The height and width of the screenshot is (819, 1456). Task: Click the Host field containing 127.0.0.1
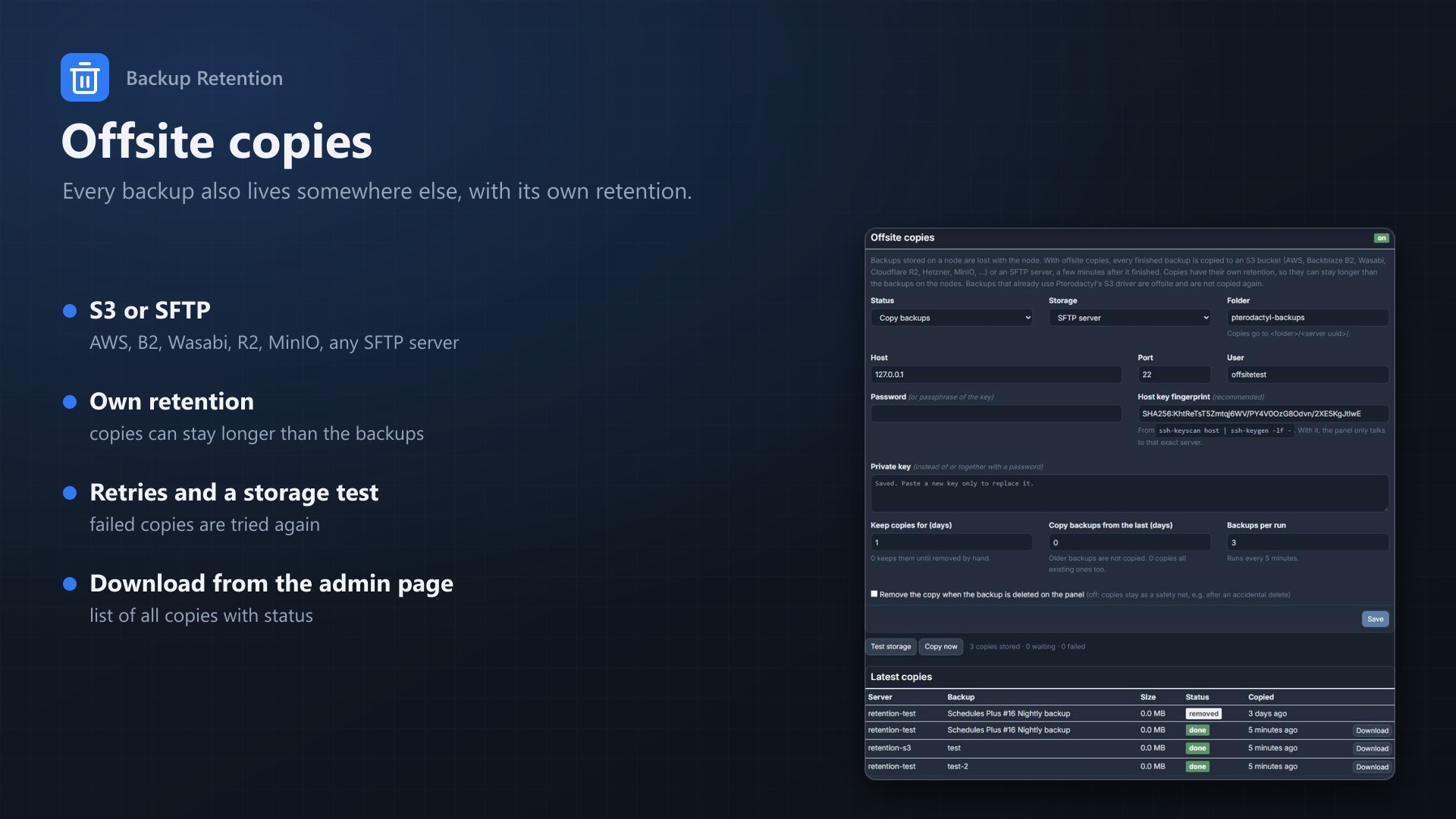tap(996, 375)
